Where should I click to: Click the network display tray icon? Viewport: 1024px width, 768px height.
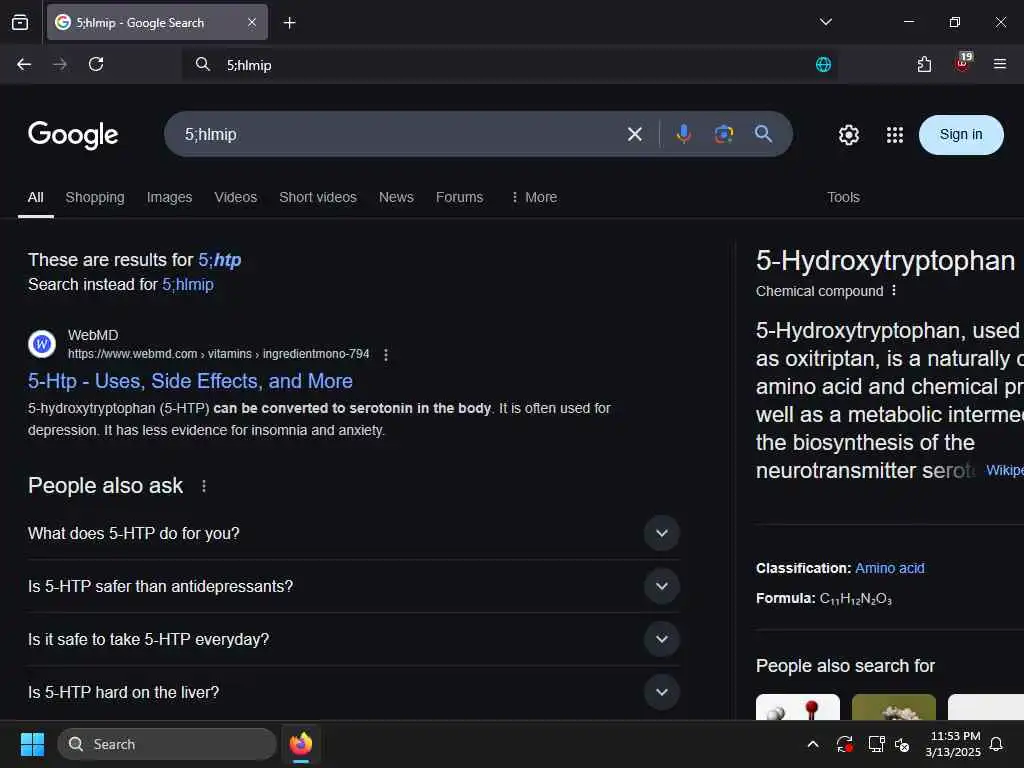coord(876,744)
